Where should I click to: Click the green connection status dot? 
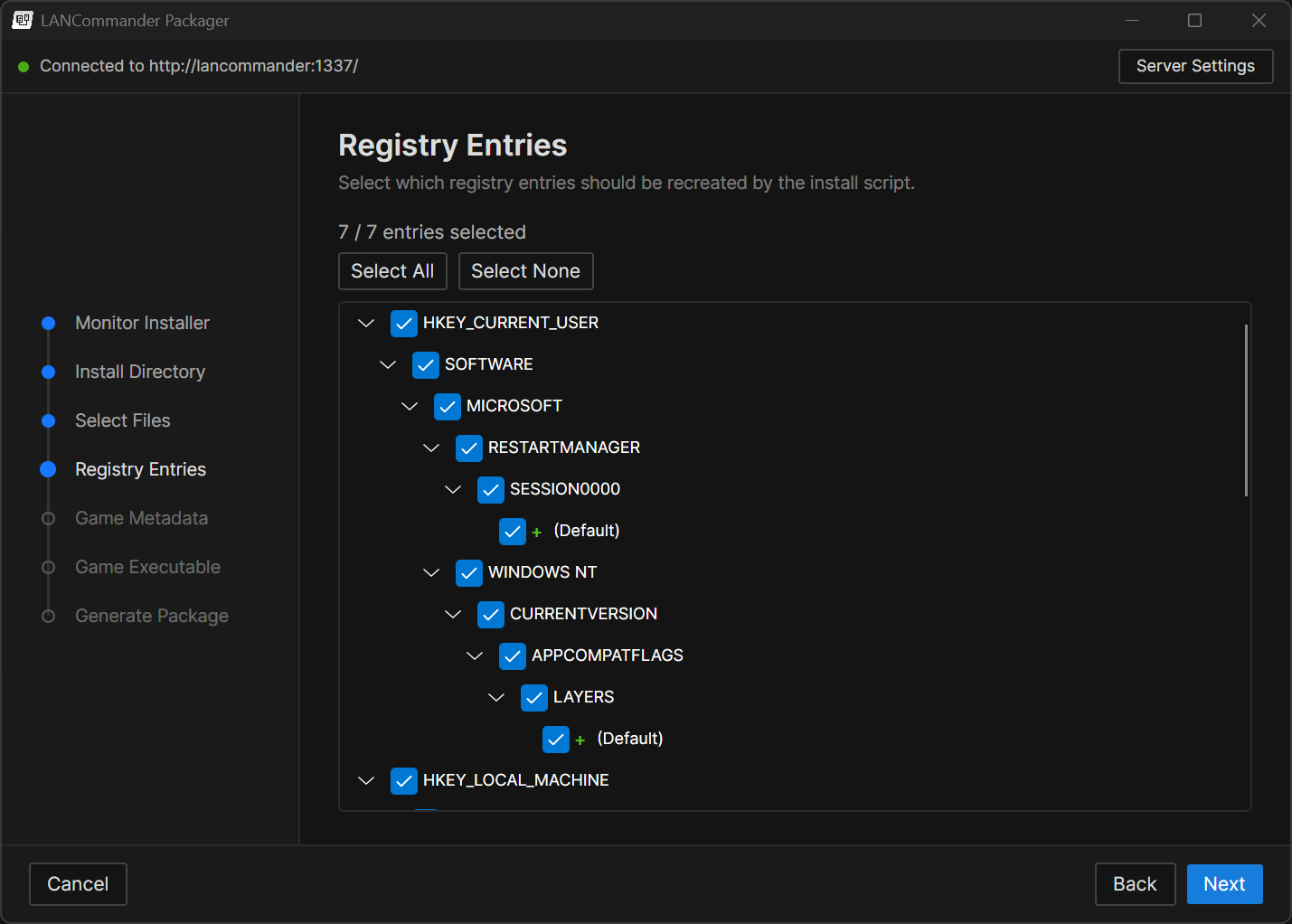point(24,67)
